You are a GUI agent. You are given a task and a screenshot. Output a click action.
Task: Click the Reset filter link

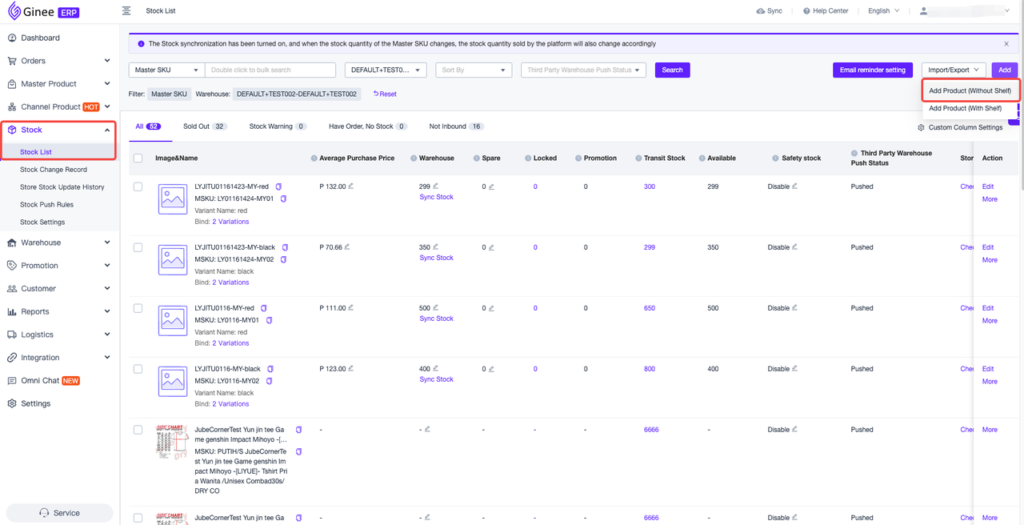385,94
